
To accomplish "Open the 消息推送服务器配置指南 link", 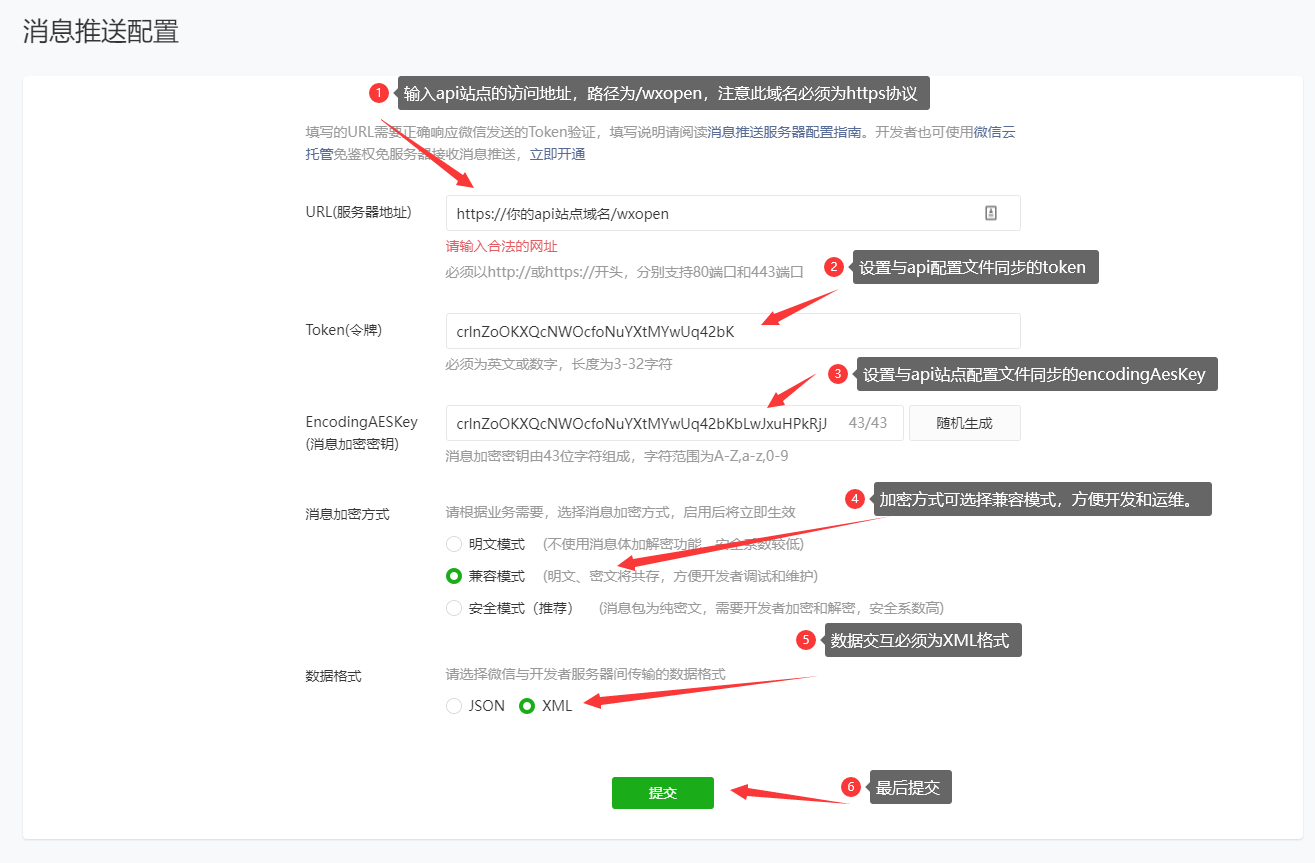I will [x=785, y=132].
